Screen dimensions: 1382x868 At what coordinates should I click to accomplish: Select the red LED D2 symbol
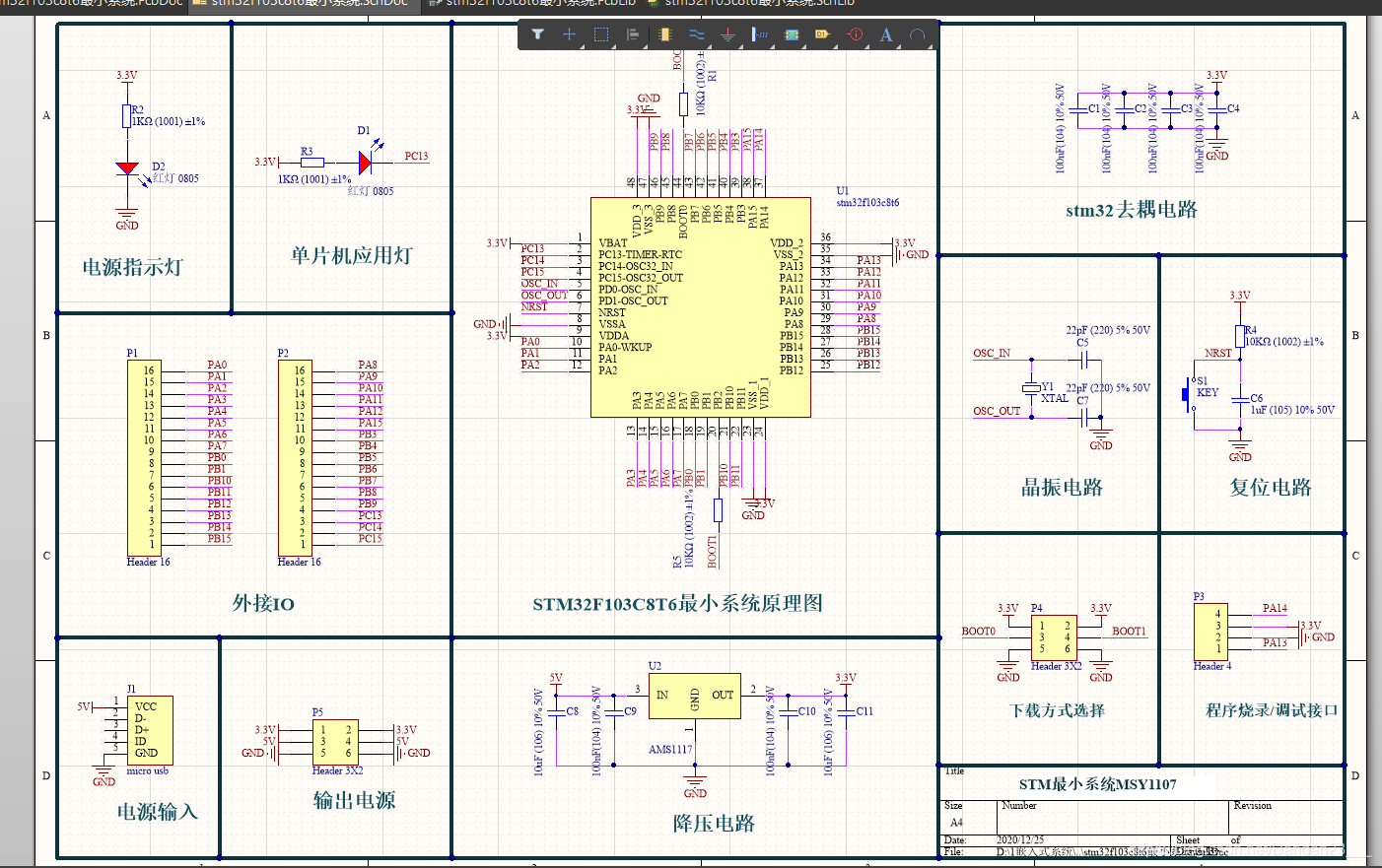pyautogui.click(x=127, y=168)
